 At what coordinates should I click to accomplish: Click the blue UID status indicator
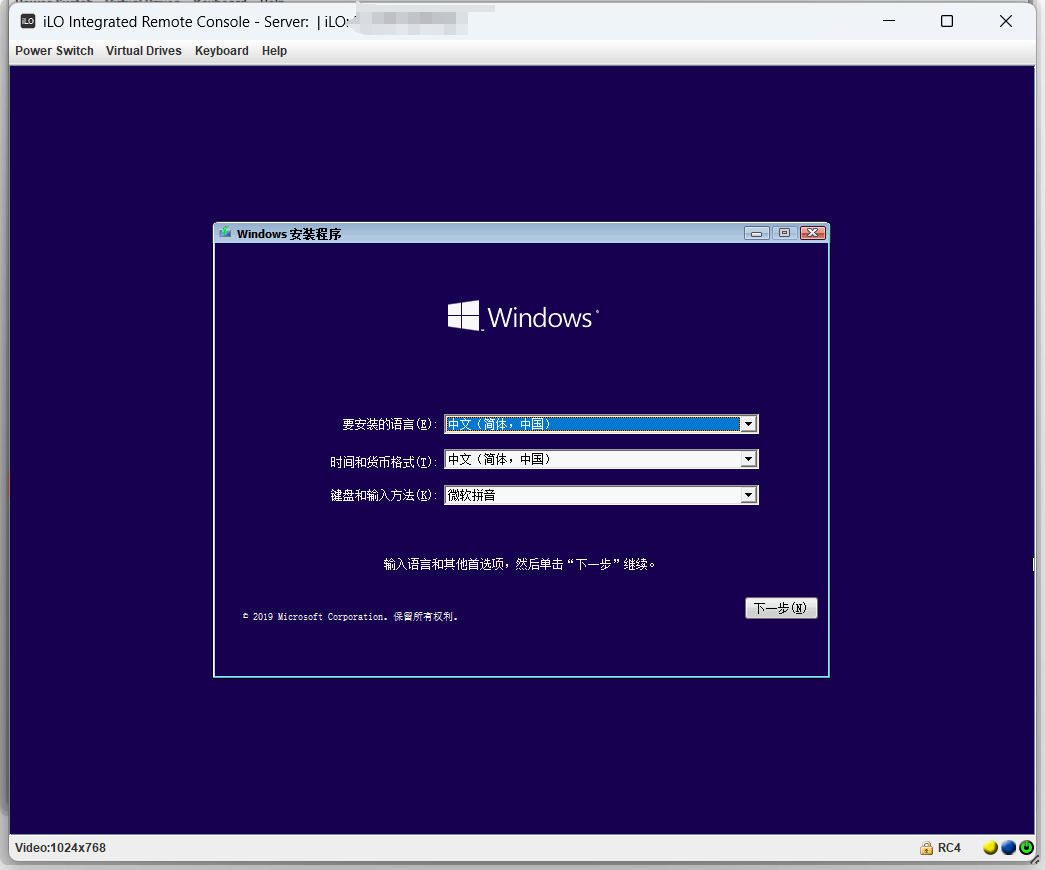(x=1008, y=848)
